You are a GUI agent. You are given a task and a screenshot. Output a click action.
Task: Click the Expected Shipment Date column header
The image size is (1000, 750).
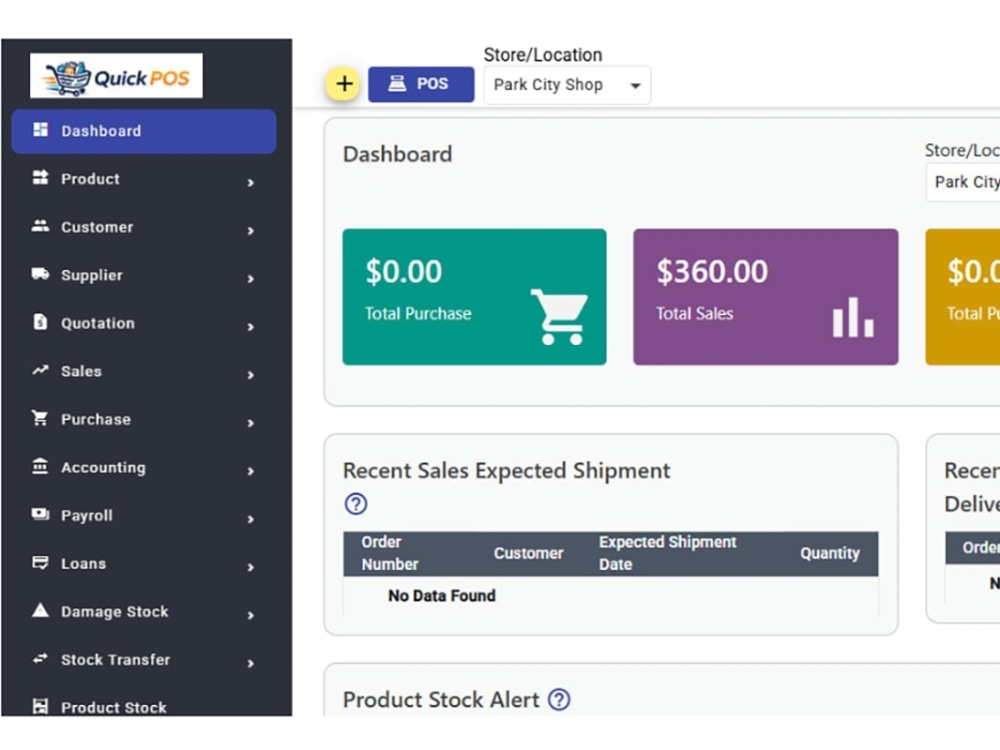(x=667, y=553)
